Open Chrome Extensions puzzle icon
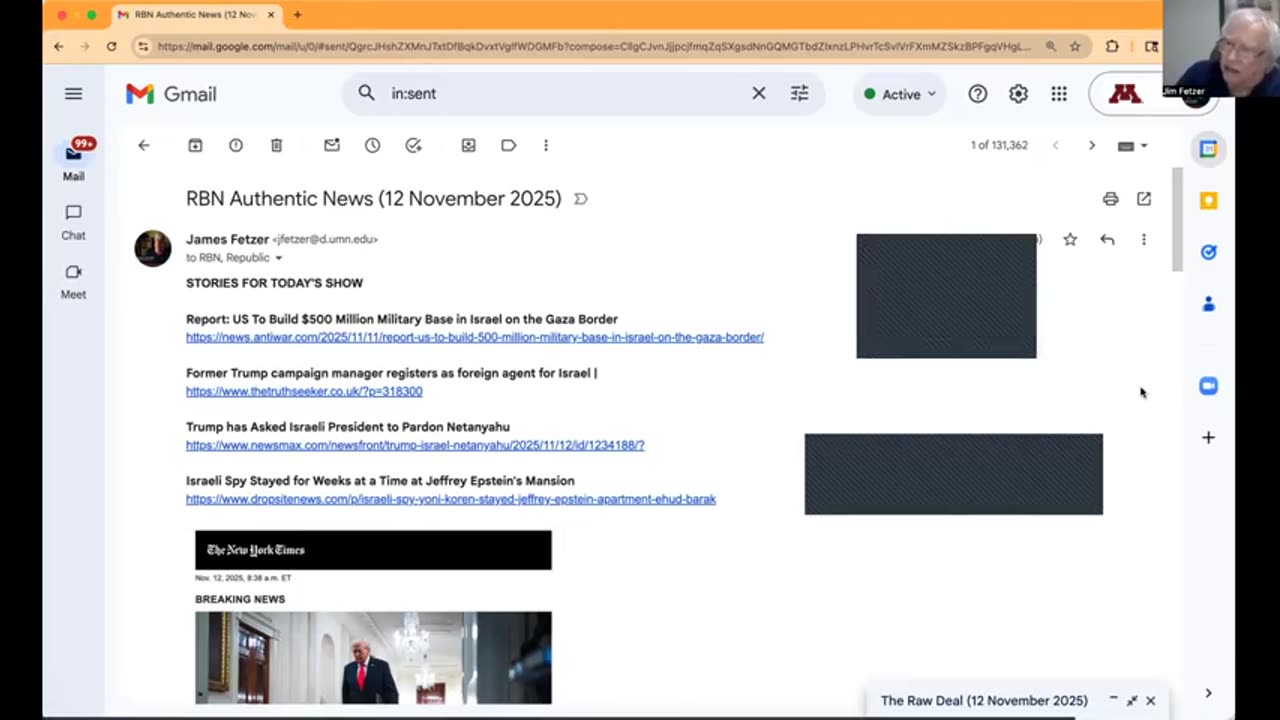Image resolution: width=1280 pixels, height=720 pixels. pyautogui.click(x=1112, y=46)
